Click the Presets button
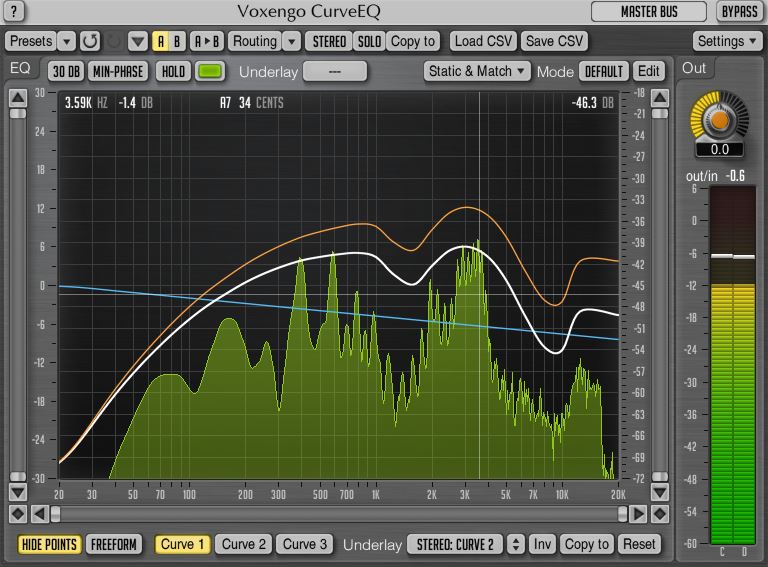768x567 pixels. [31, 41]
